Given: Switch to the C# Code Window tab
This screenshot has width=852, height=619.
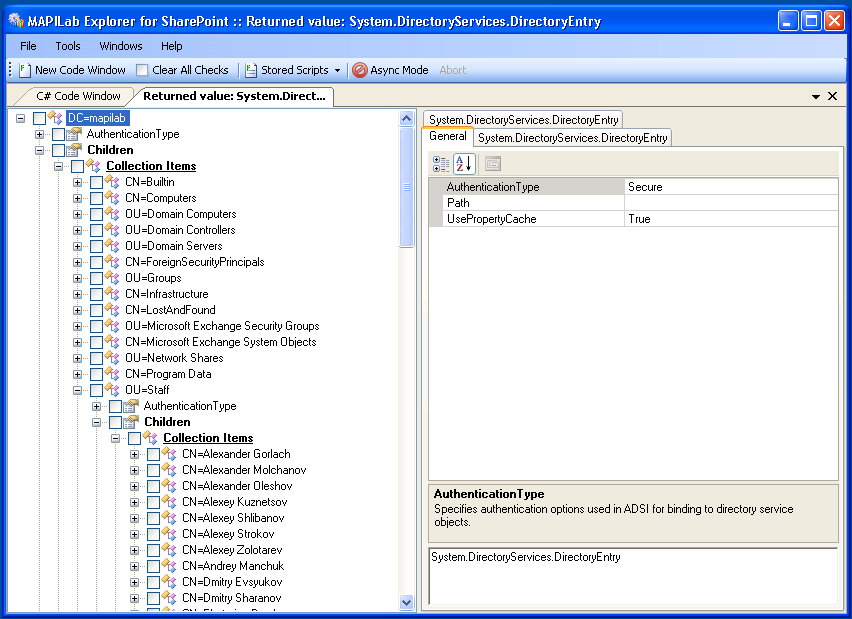Looking at the screenshot, I should (78, 96).
